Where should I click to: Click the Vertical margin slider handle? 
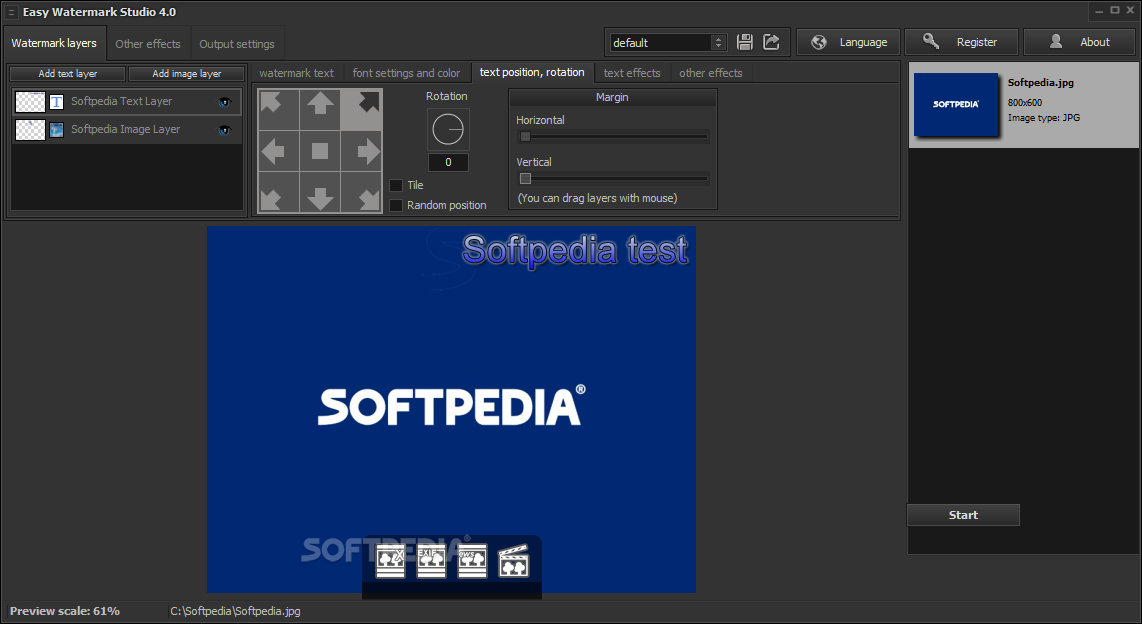(525, 178)
